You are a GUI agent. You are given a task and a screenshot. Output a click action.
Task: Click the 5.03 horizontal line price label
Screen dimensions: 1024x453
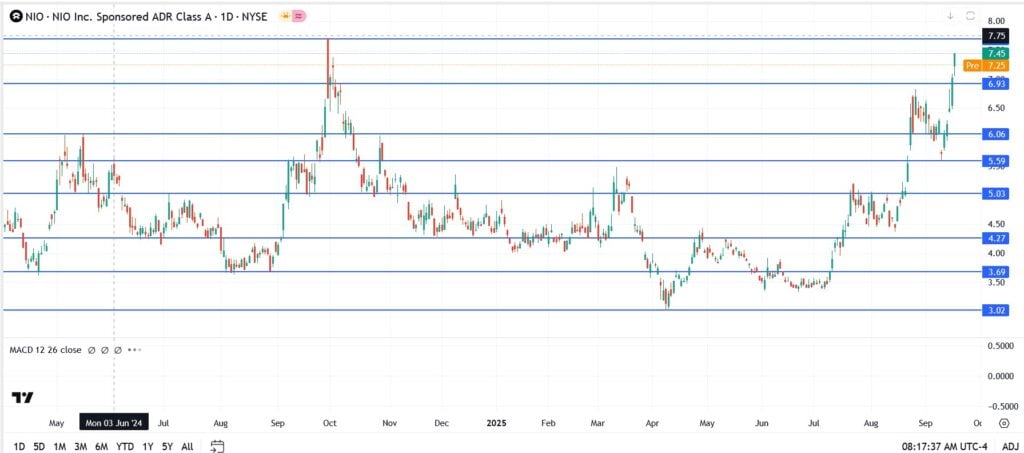click(x=996, y=193)
